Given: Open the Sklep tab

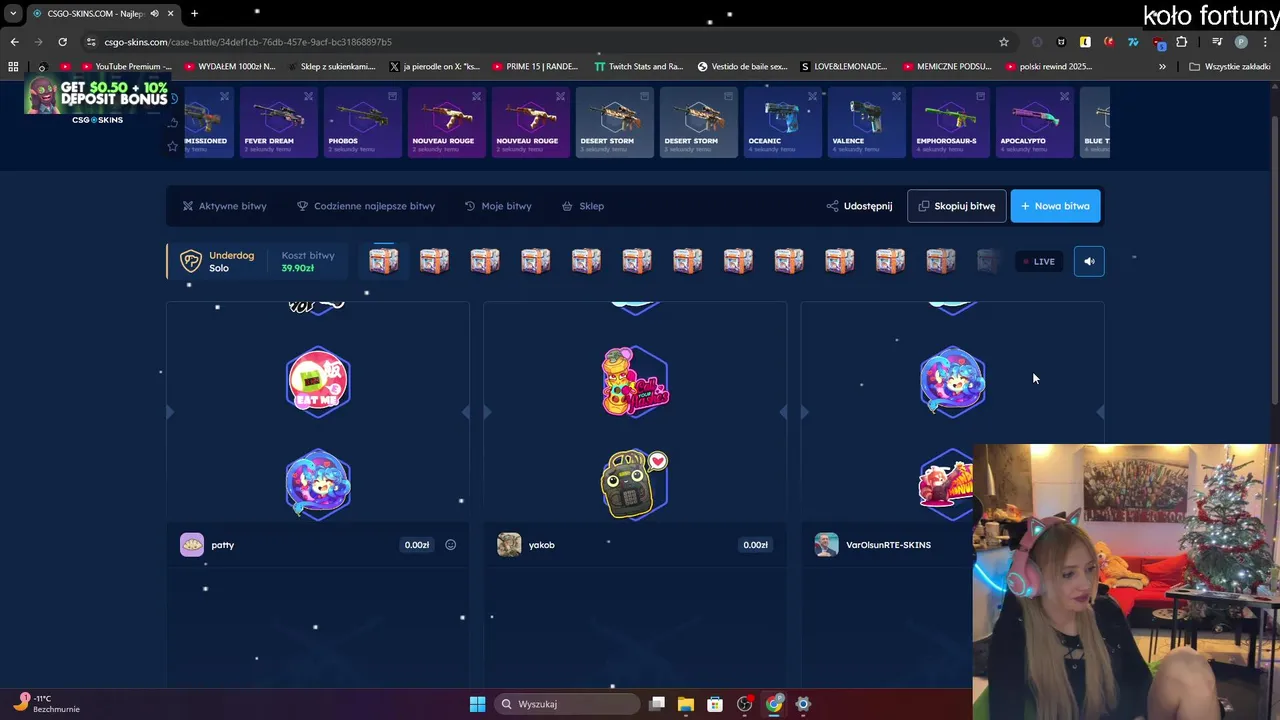Looking at the screenshot, I should pyautogui.click(x=583, y=206).
